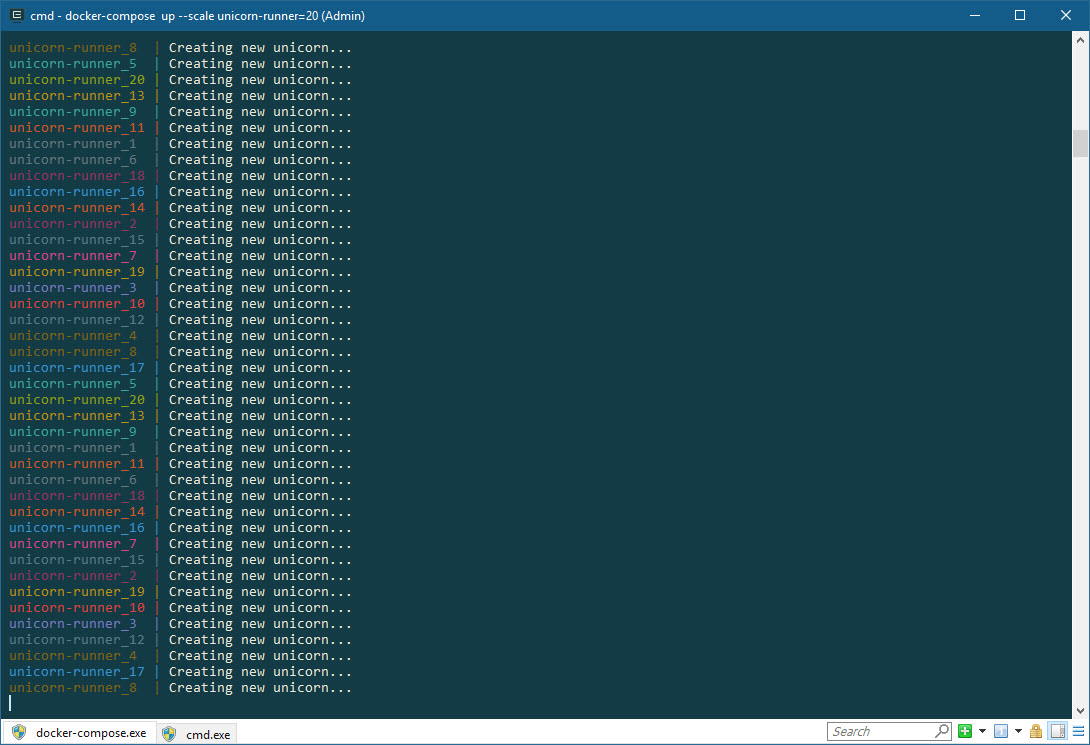This screenshot has width=1090, height=745.
Task: Open the hamburger menu in the status bar
Action: pos(1080,731)
